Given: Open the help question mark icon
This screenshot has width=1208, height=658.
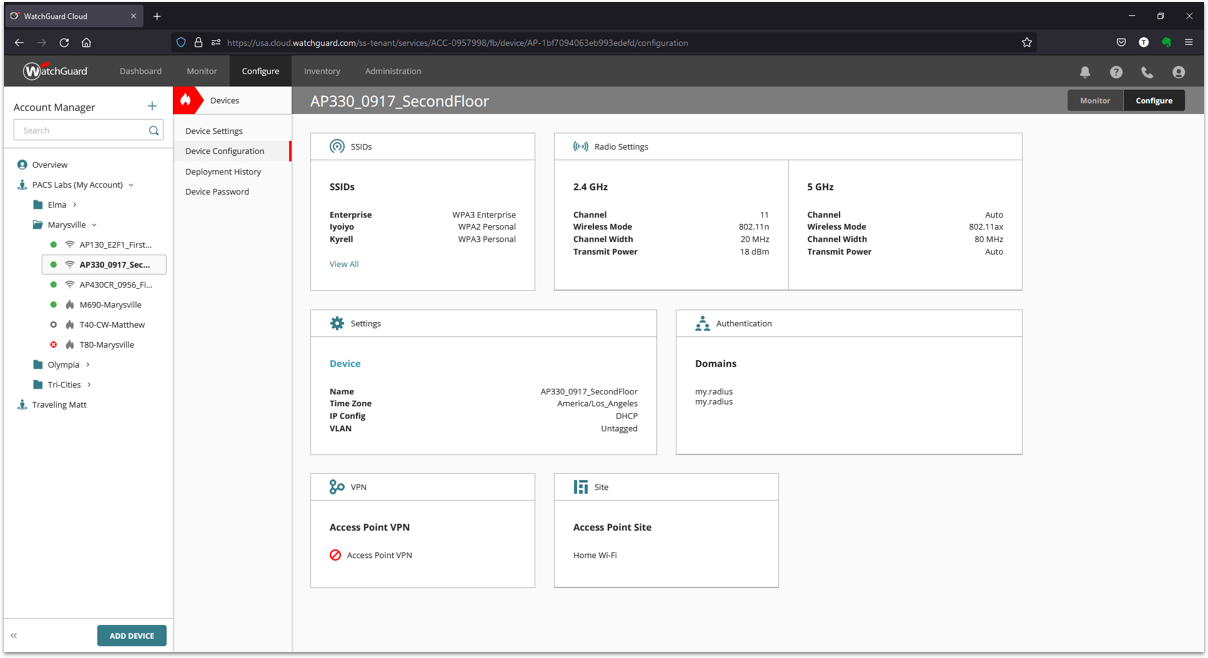Looking at the screenshot, I should pyautogui.click(x=1116, y=72).
